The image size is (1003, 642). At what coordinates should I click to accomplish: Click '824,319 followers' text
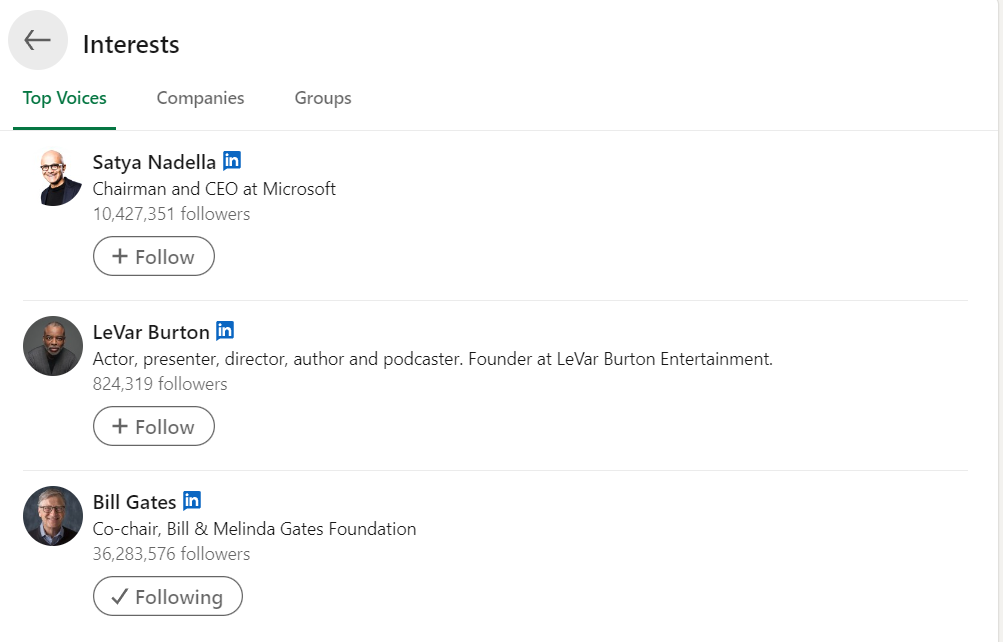[160, 384]
